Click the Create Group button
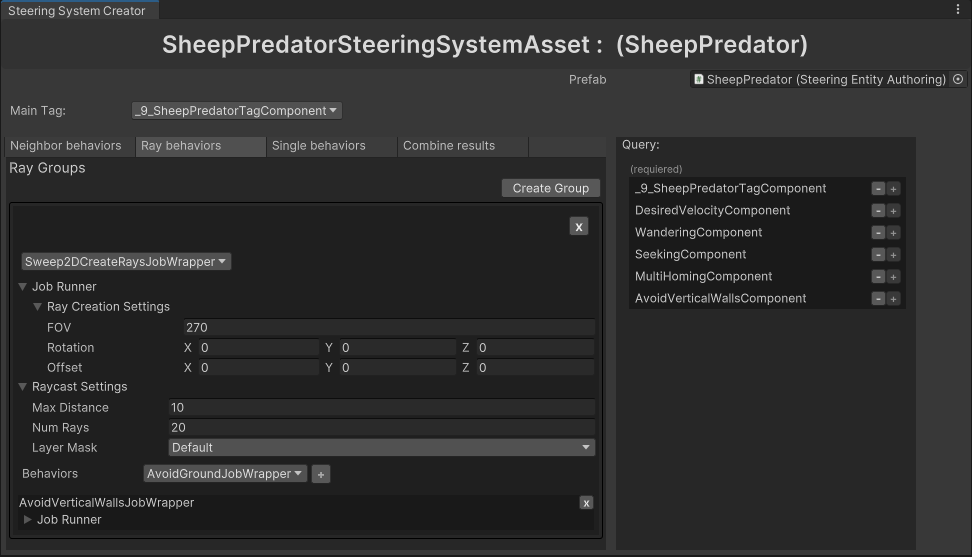 (x=550, y=188)
